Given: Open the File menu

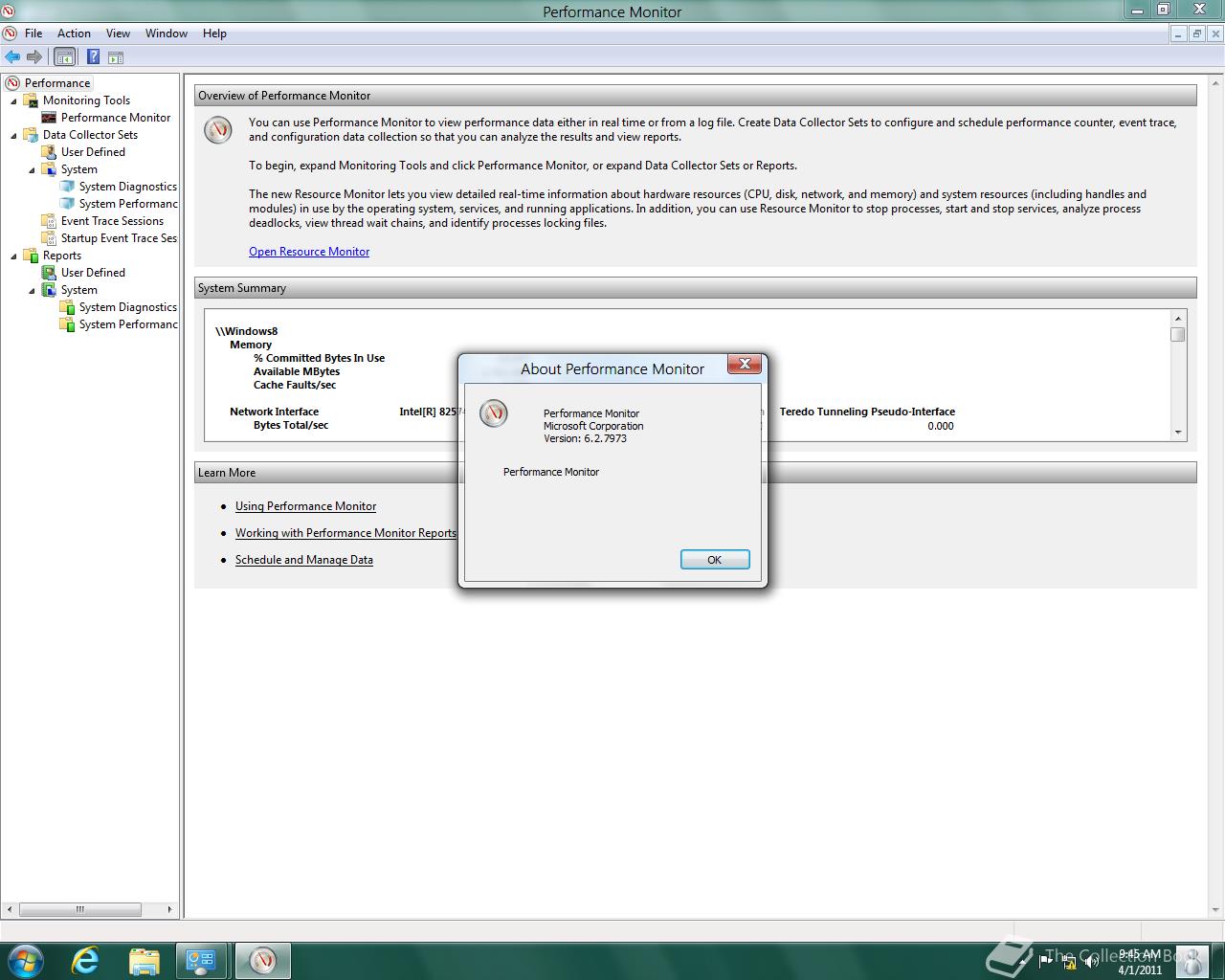Looking at the screenshot, I should (x=33, y=33).
